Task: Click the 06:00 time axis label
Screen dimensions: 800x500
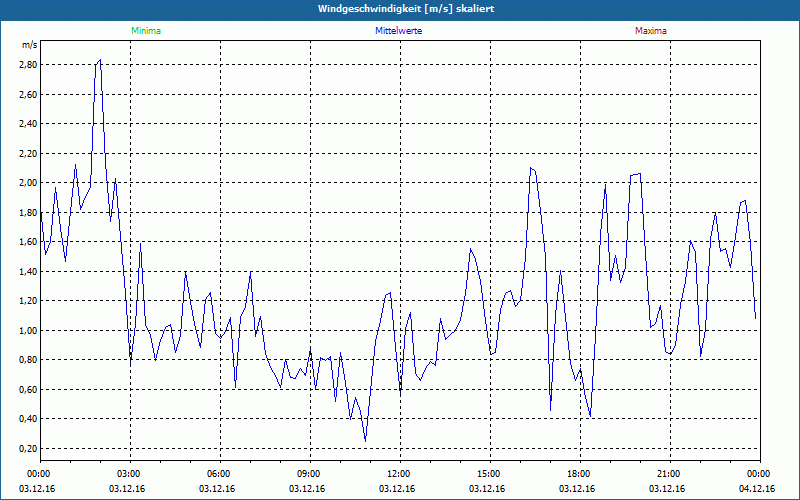Action: click(220, 474)
